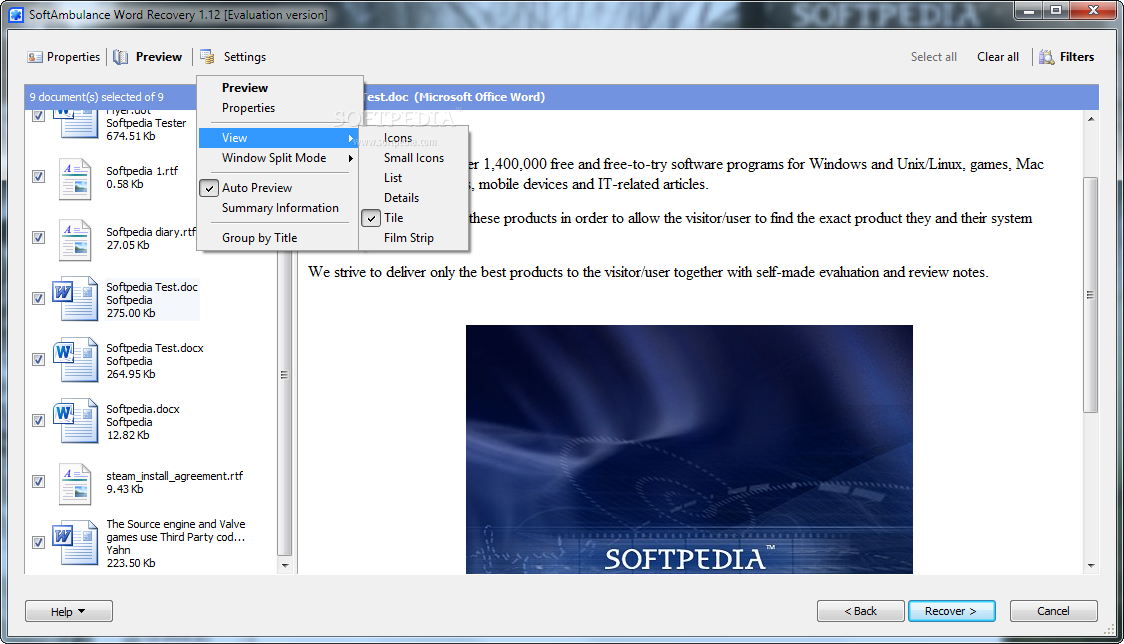Click the Softpedia 1.rtf file icon
This screenshot has height=644, width=1124.
(x=75, y=178)
